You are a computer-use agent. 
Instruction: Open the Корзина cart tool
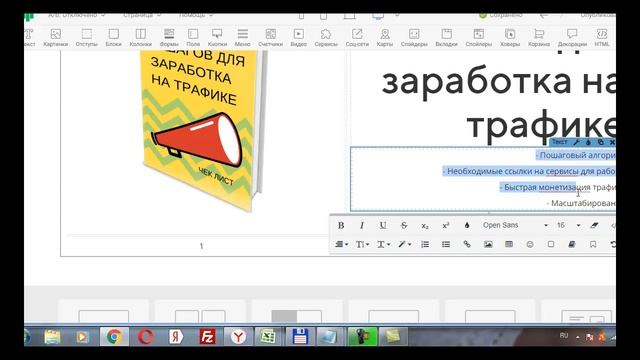click(x=539, y=37)
